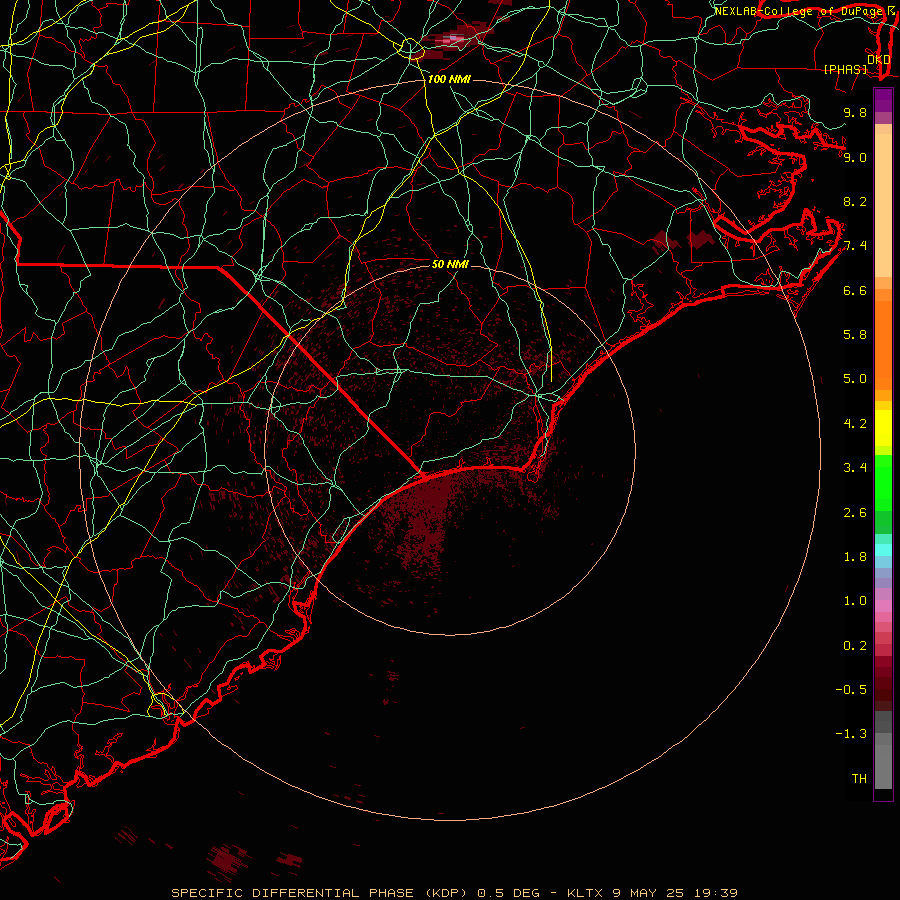The height and width of the screenshot is (900, 900).
Task: Click the 2.6 scale value
Action: click(855, 513)
